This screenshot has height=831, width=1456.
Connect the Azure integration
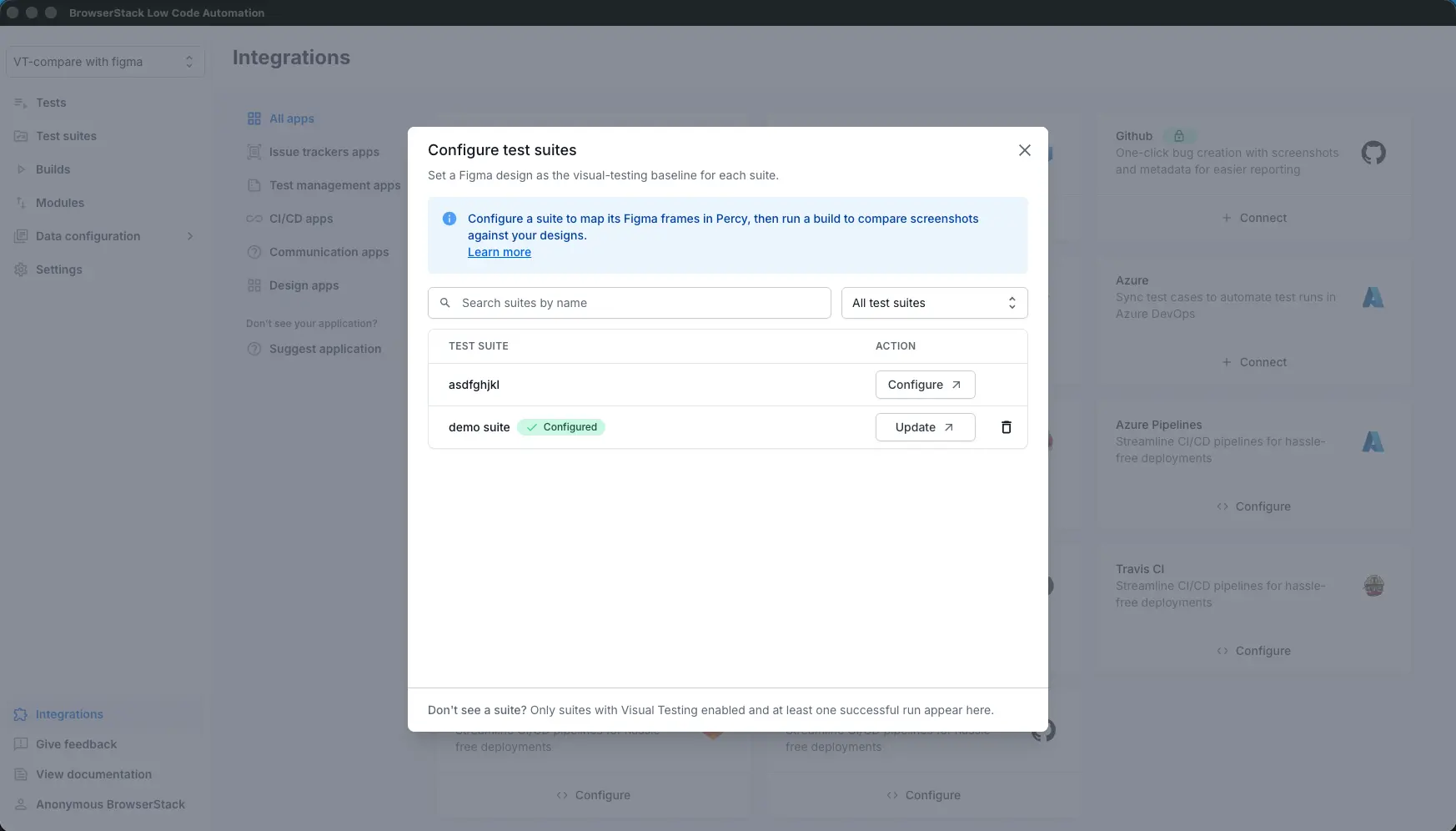click(1254, 362)
